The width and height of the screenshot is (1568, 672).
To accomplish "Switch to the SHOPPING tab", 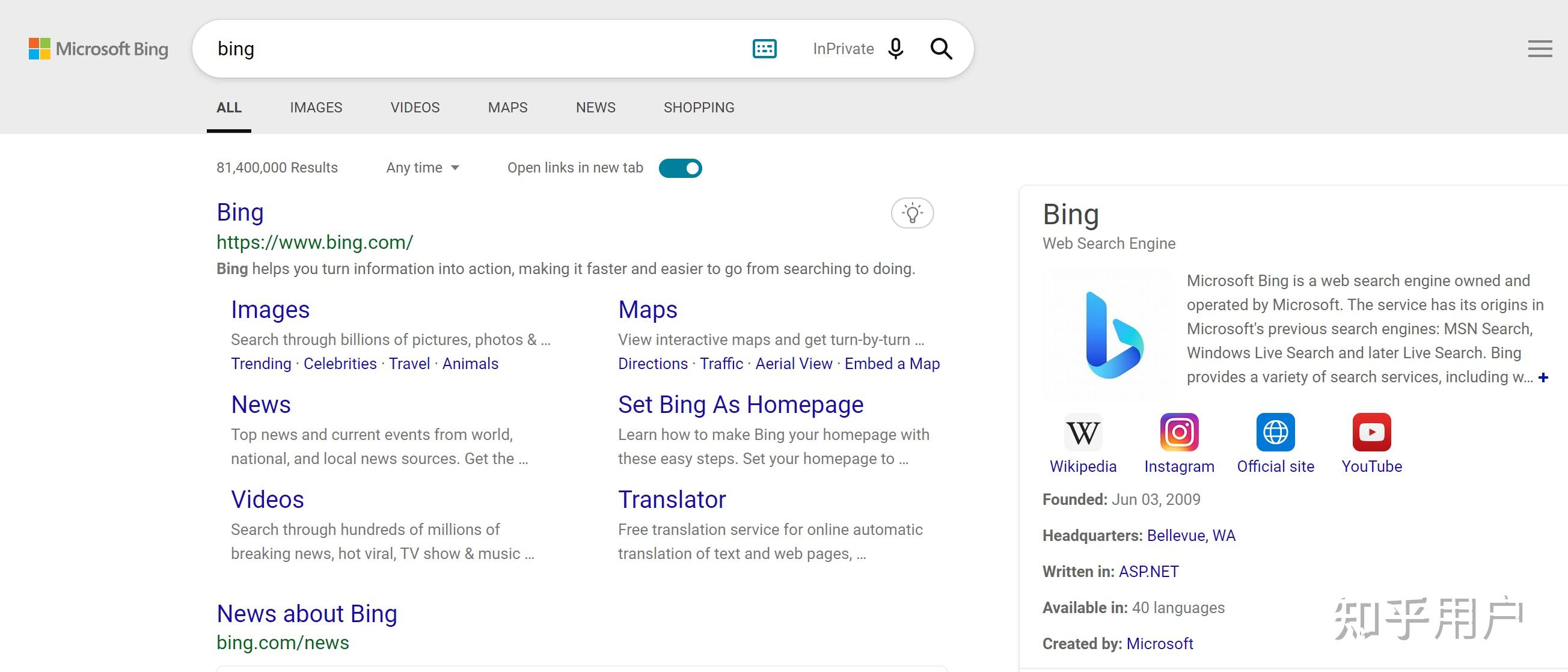I will [699, 108].
